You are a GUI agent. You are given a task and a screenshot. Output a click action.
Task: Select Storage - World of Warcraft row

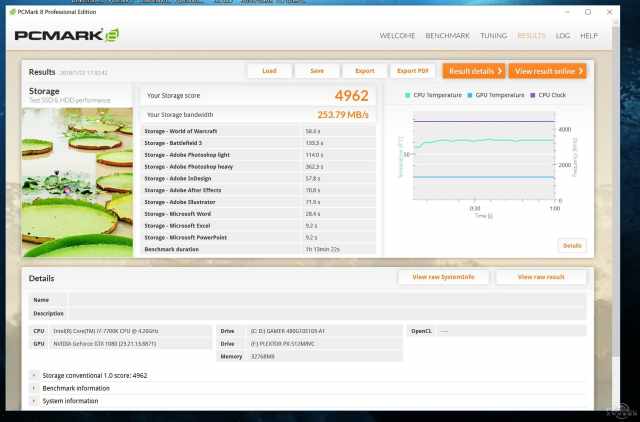pos(259,131)
